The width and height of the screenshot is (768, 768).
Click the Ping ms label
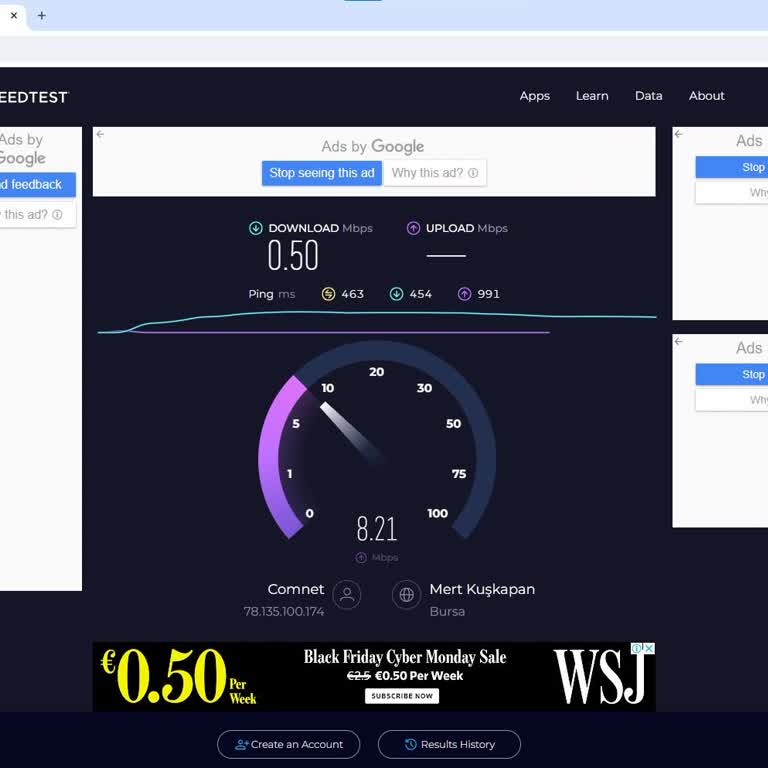[x=271, y=294]
